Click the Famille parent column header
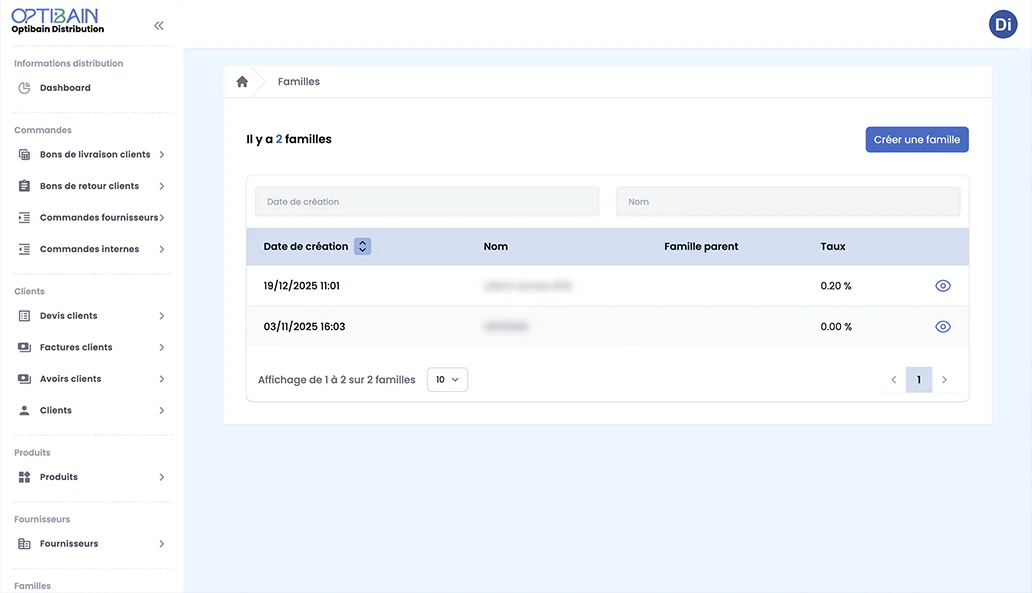This screenshot has height=593, width=1032. pos(701,246)
